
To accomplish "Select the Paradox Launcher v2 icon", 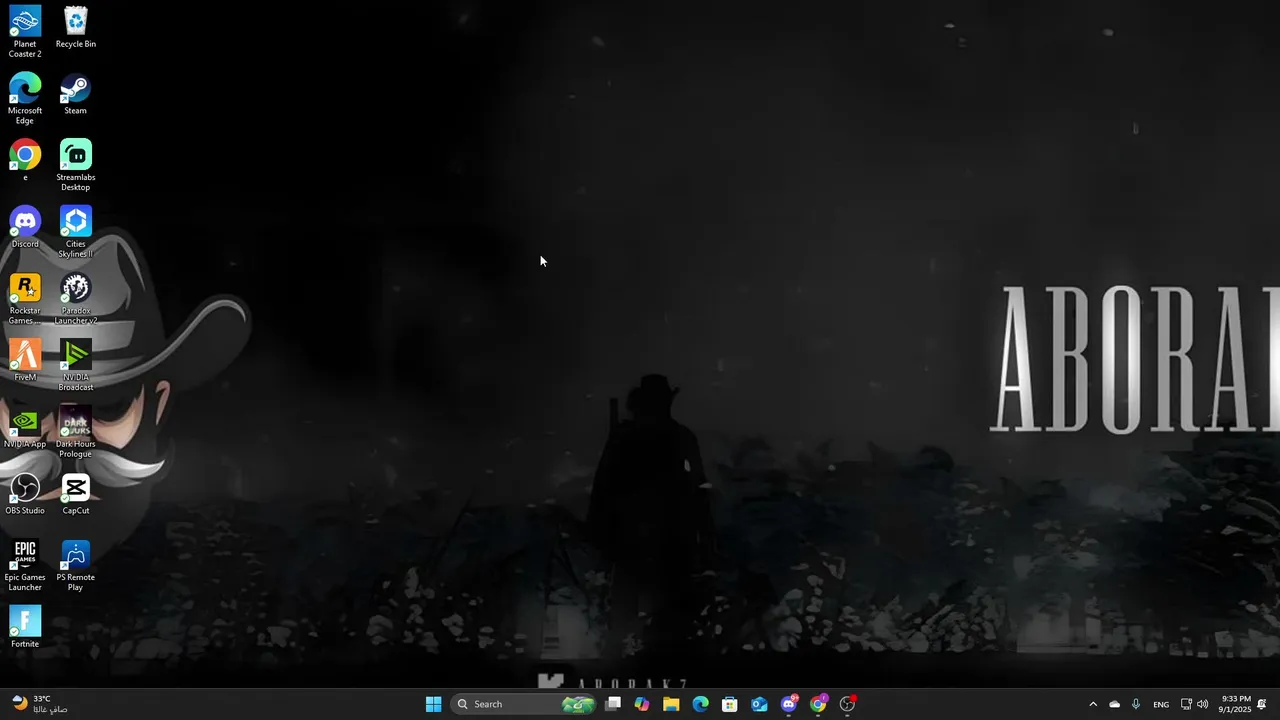I will (x=75, y=298).
